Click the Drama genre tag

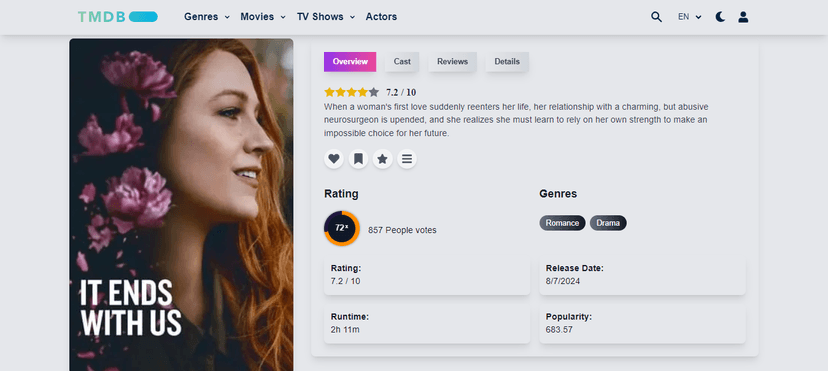pyautogui.click(x=608, y=223)
